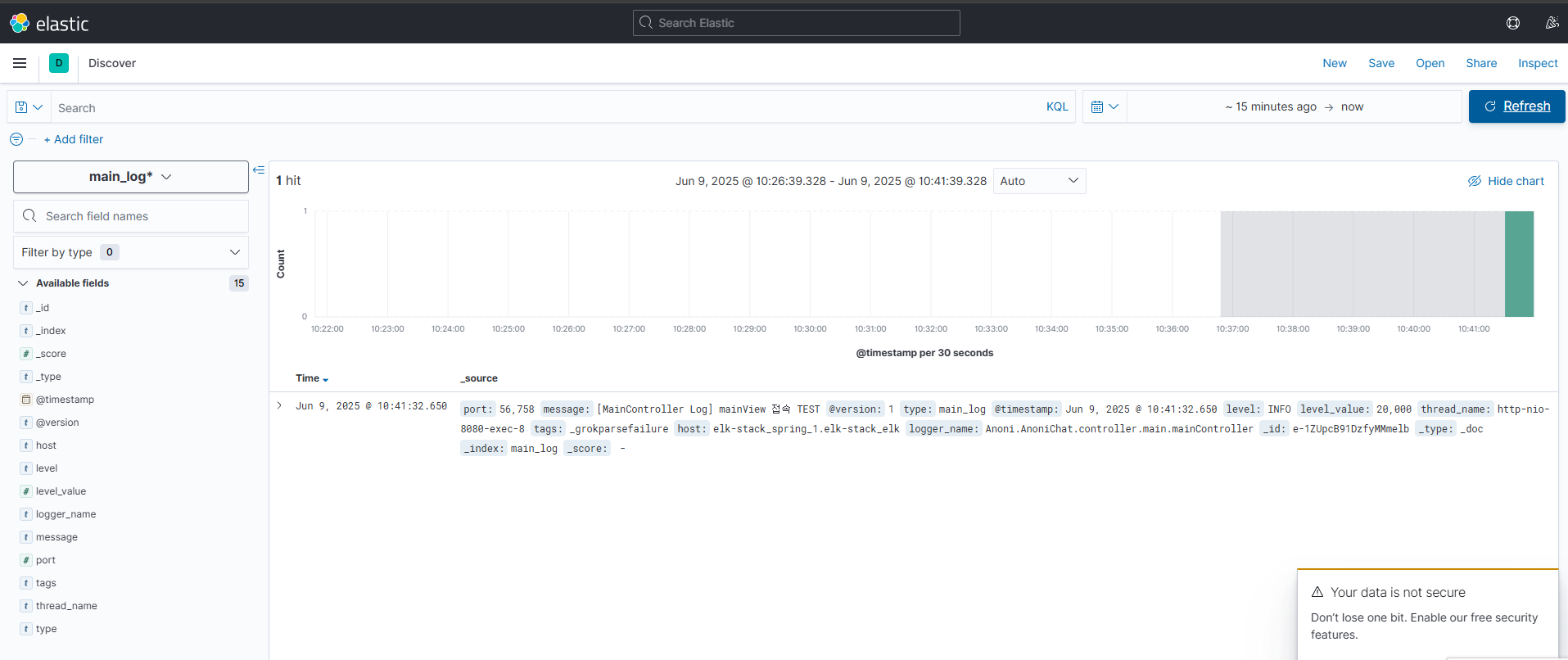
Task: Click the tags string type icon
Action: pyautogui.click(x=26, y=583)
